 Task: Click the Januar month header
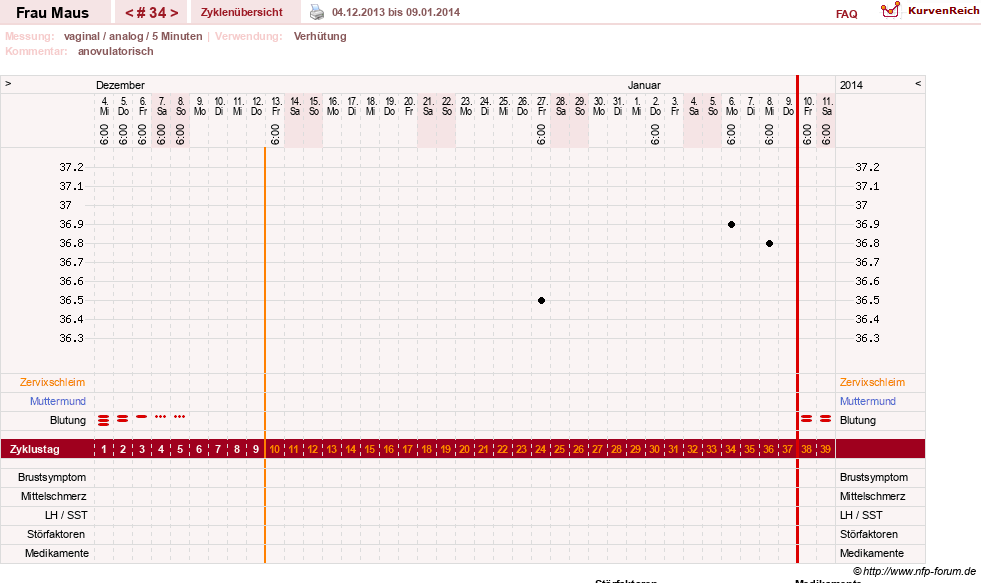(644, 85)
